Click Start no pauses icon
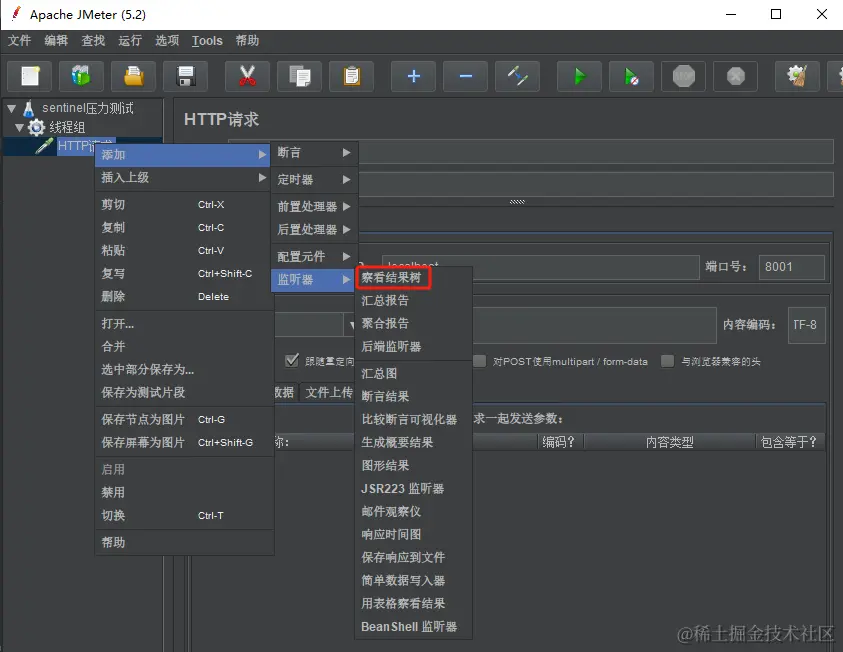 [x=632, y=76]
